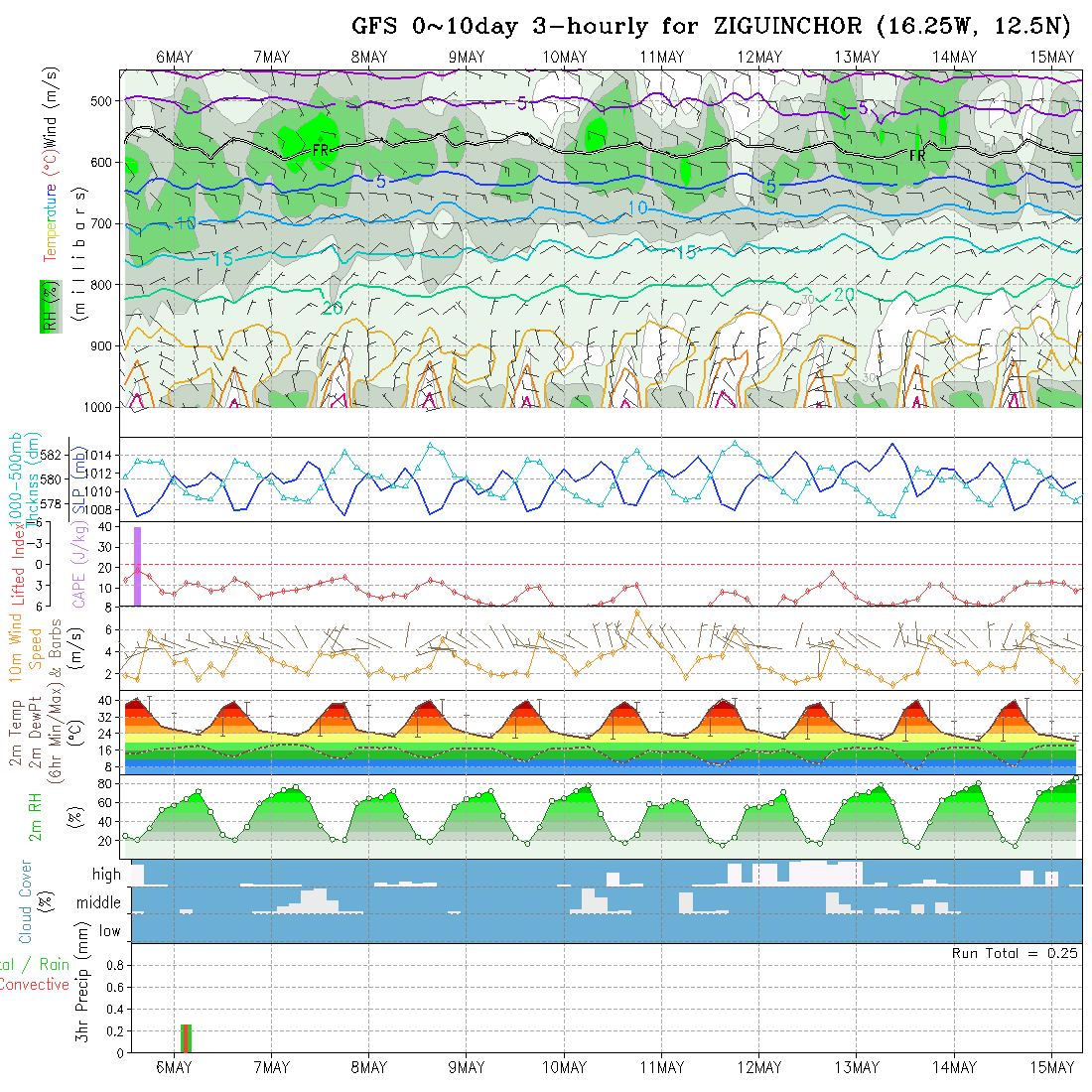Click the green RH legend swatch
Image resolution: width=1092 pixels, height=1092 pixels.
[x=47, y=306]
